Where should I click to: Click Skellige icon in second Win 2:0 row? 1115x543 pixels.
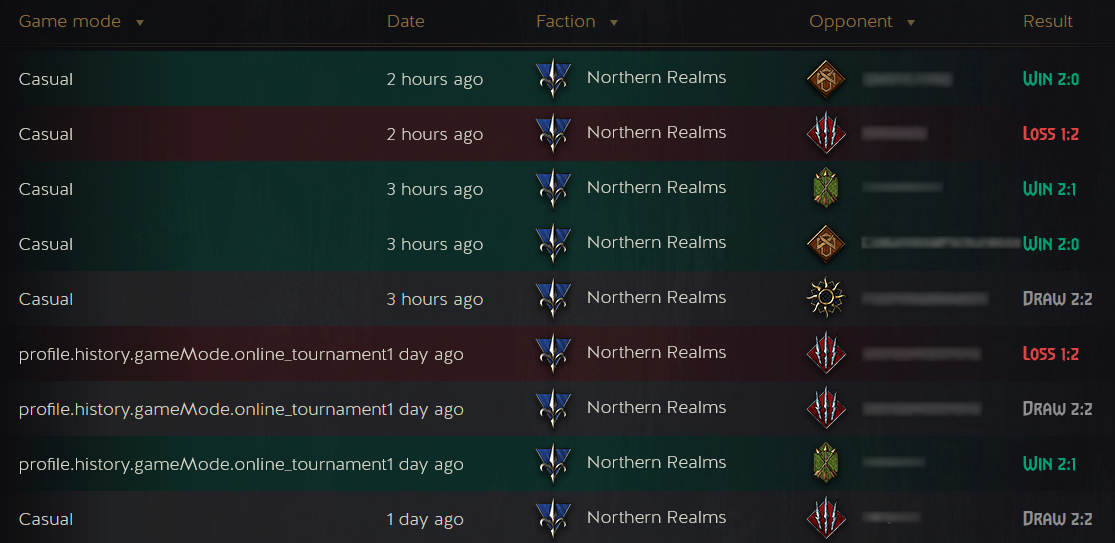[826, 243]
